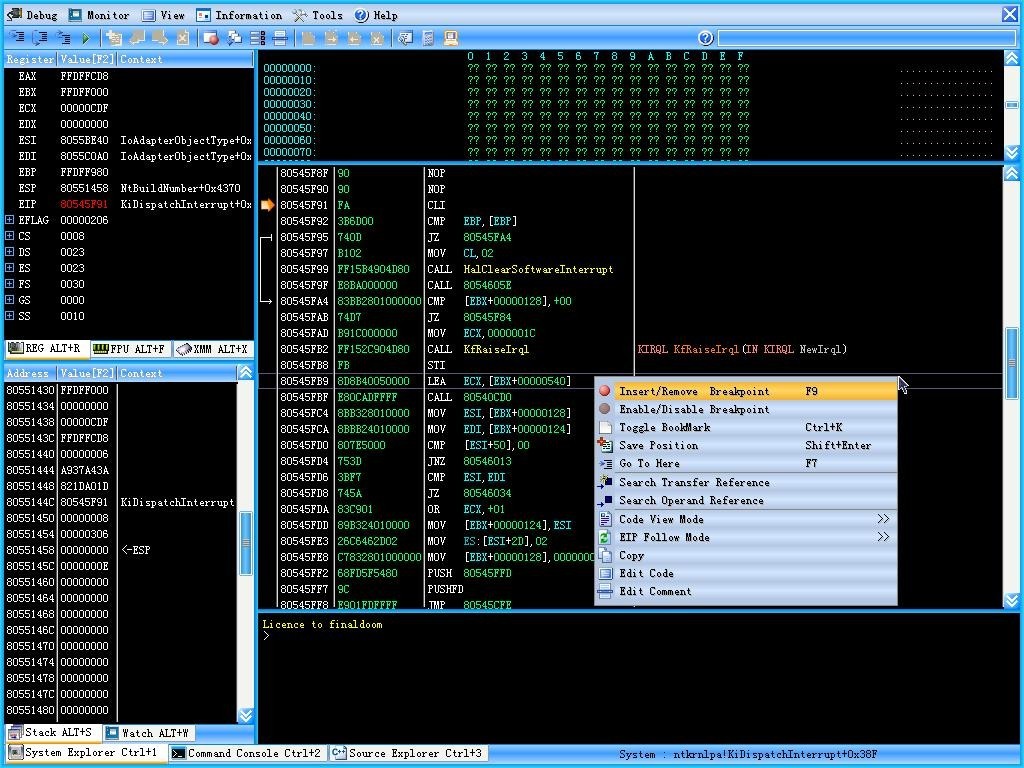Viewport: 1024px width, 768px height.
Task: Switch to the FPU ALT+F tab
Action: 129,349
